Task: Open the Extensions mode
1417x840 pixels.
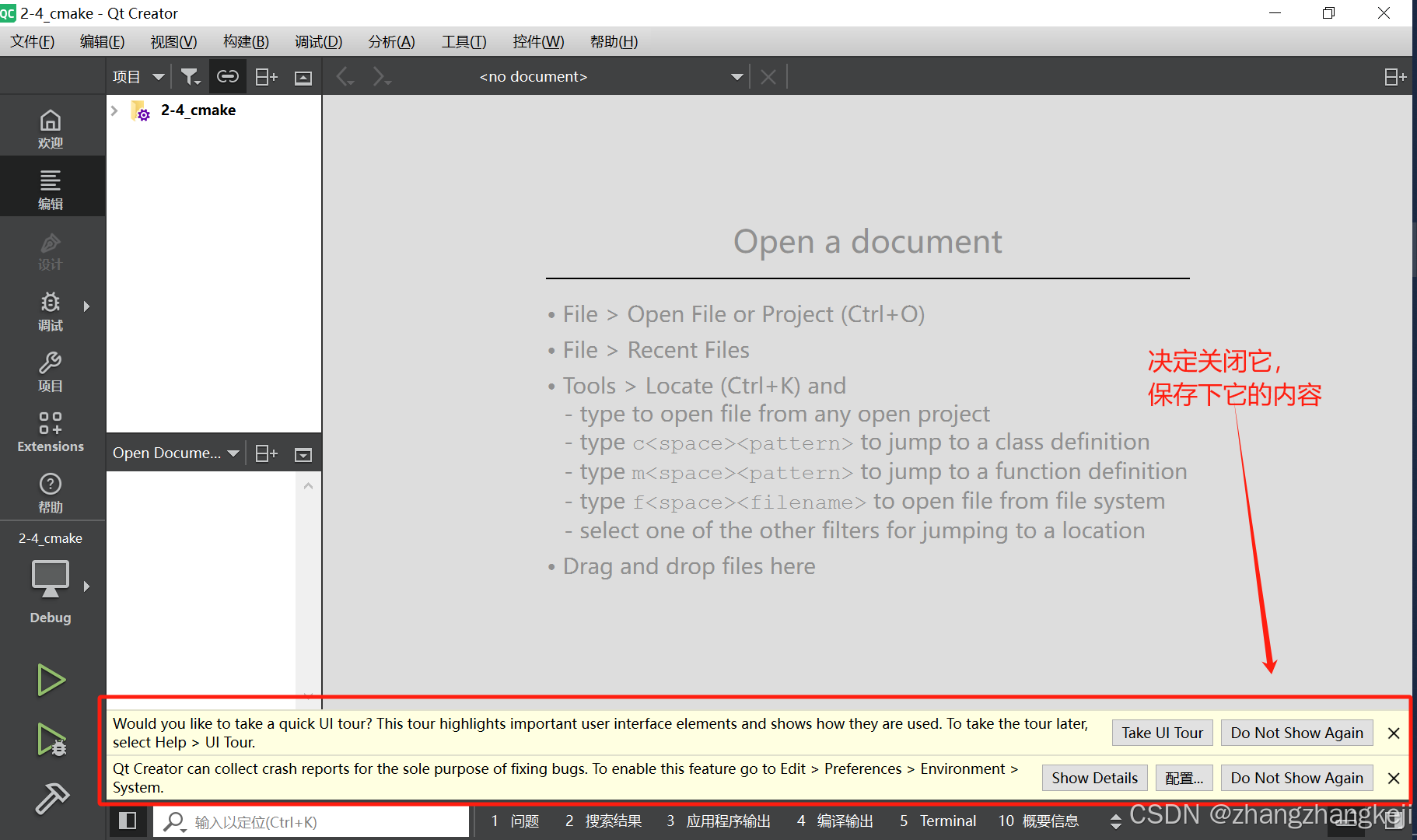Action: (x=51, y=432)
